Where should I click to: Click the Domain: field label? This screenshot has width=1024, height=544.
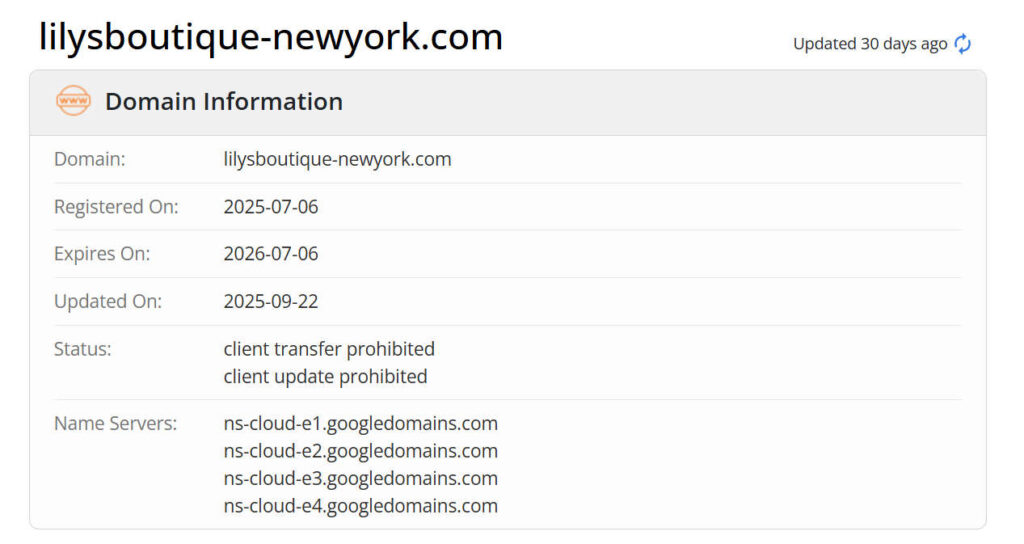pos(89,159)
